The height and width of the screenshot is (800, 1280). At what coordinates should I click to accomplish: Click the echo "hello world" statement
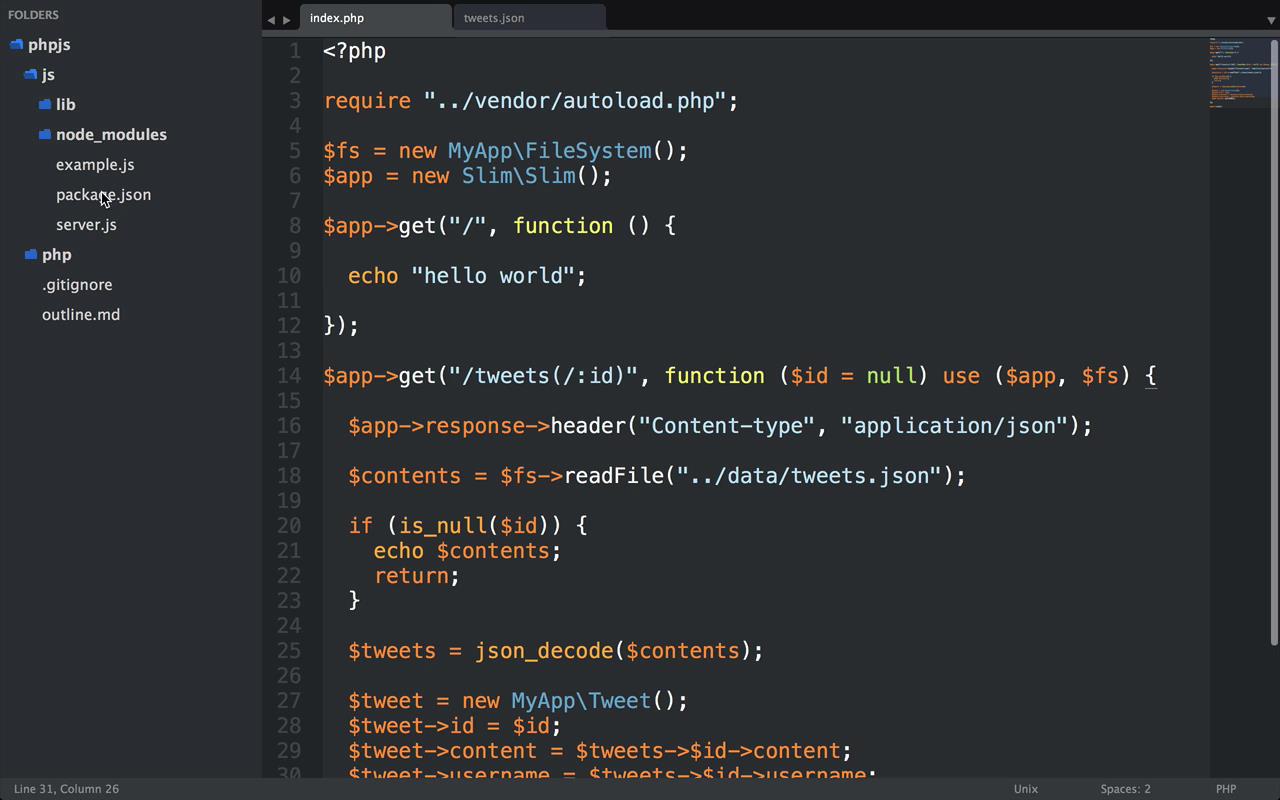click(467, 276)
